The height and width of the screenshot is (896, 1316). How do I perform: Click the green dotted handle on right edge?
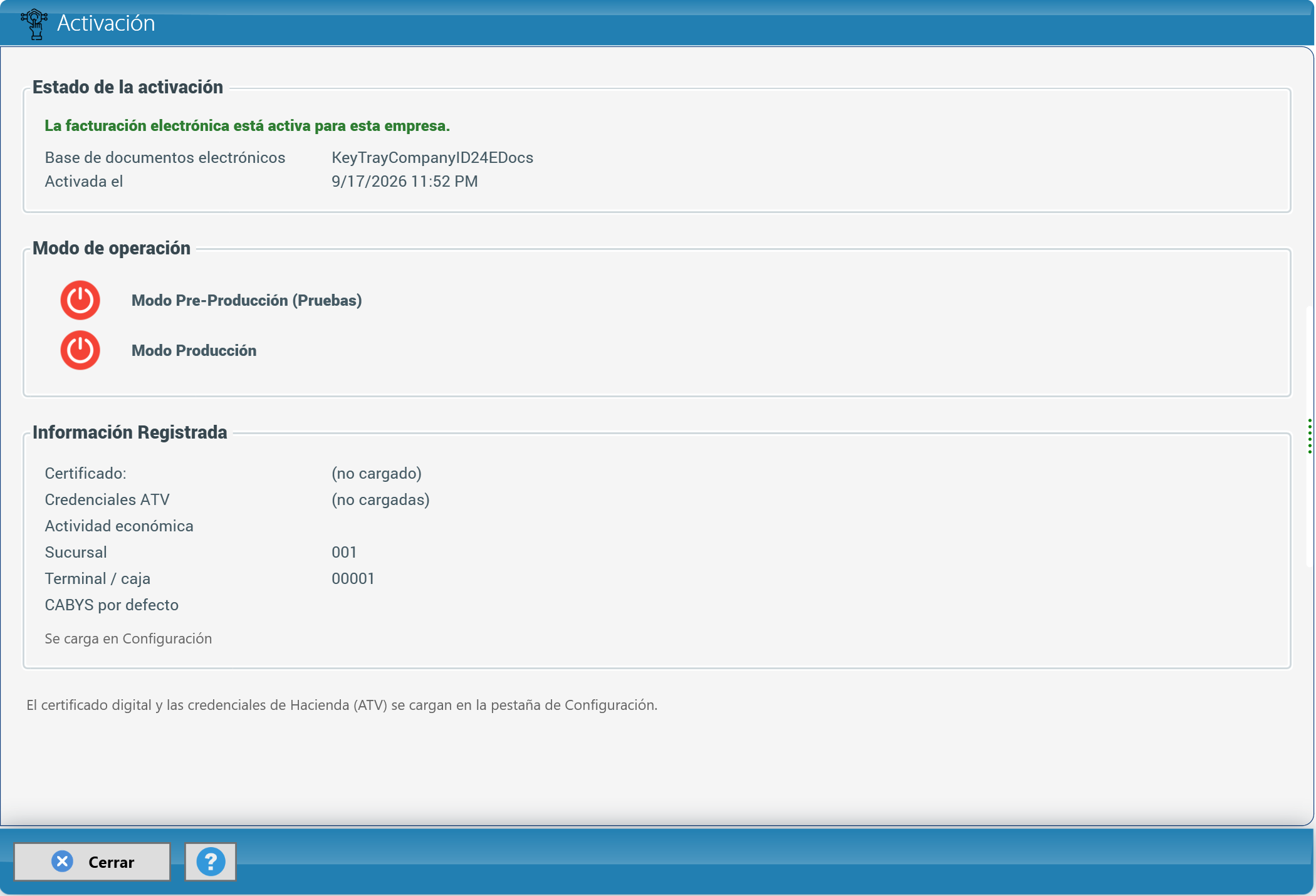coord(1310,436)
